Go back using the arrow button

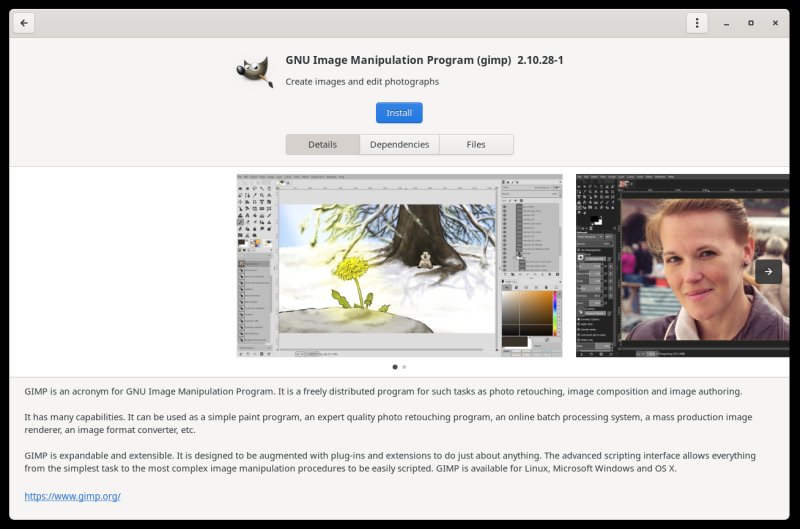coord(23,23)
